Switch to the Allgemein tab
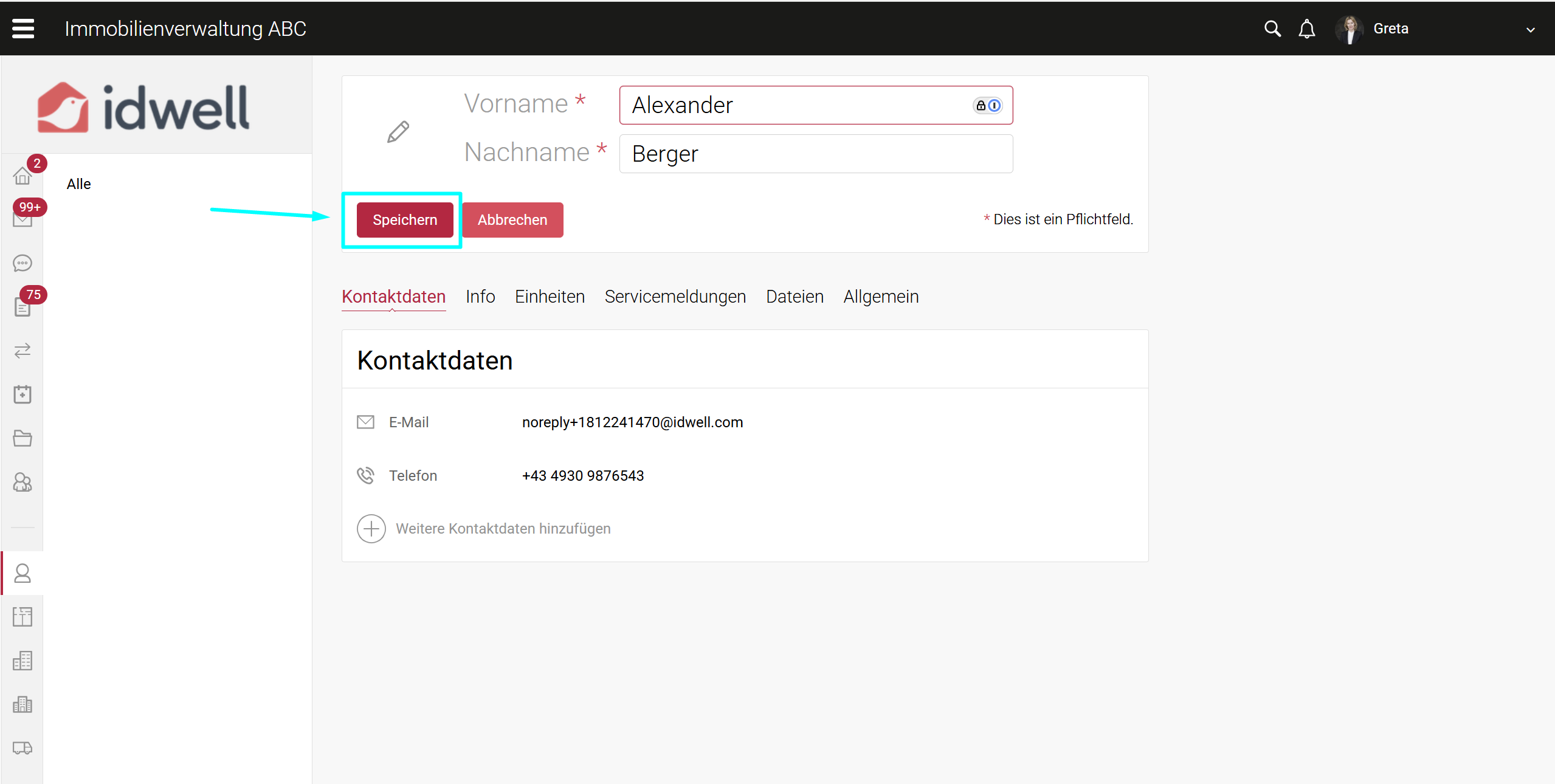The height and width of the screenshot is (784, 1555). click(x=881, y=297)
